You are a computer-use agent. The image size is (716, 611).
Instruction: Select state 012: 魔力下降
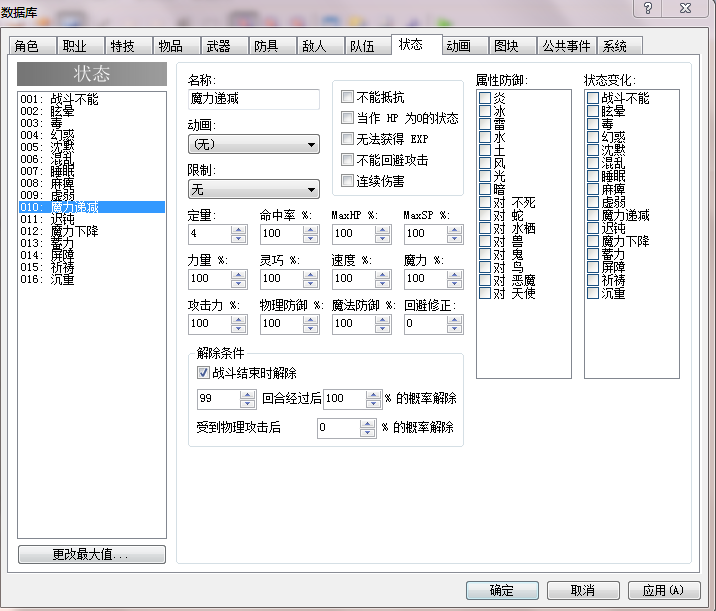click(x=92, y=231)
